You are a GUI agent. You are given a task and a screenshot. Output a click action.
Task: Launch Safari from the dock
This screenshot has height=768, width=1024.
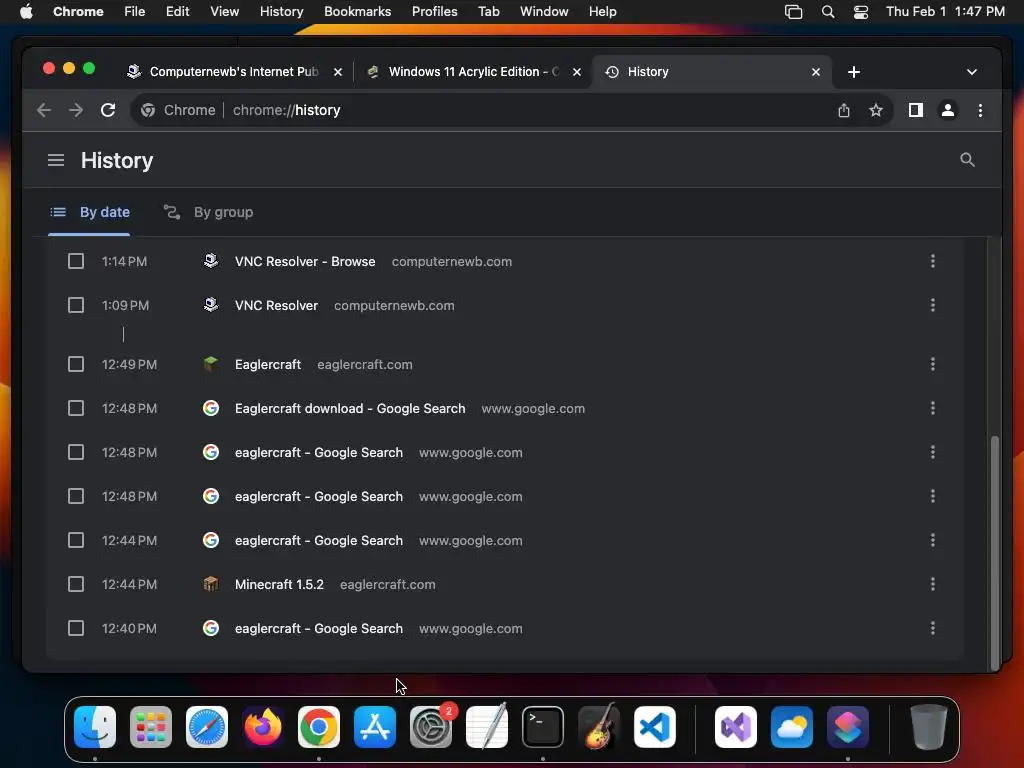[207, 727]
